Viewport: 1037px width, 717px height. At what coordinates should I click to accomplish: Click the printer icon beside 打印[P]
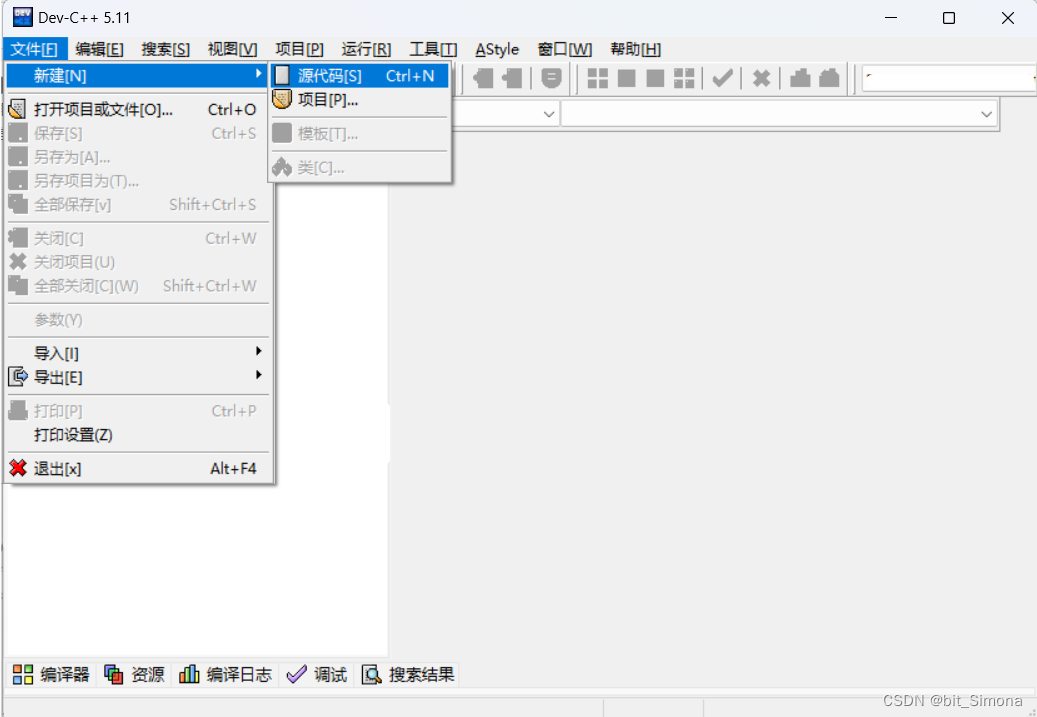pos(18,411)
